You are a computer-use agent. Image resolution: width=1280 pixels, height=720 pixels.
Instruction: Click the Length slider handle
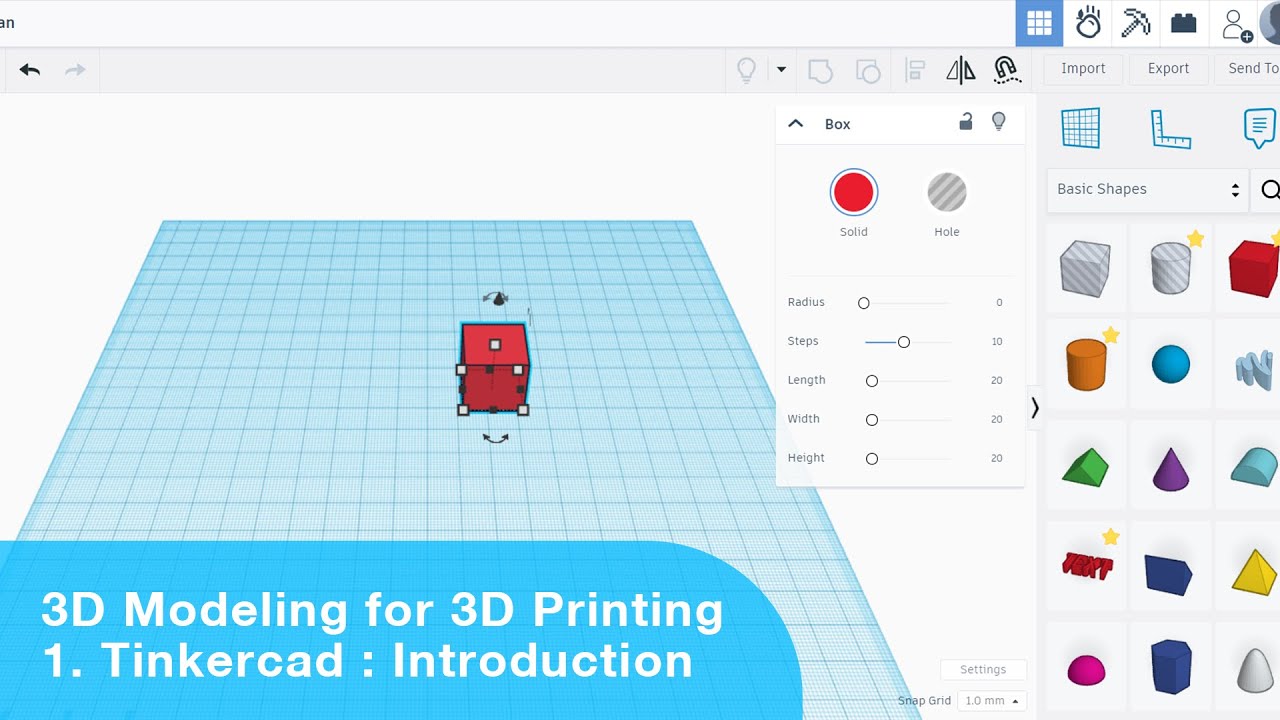(872, 381)
